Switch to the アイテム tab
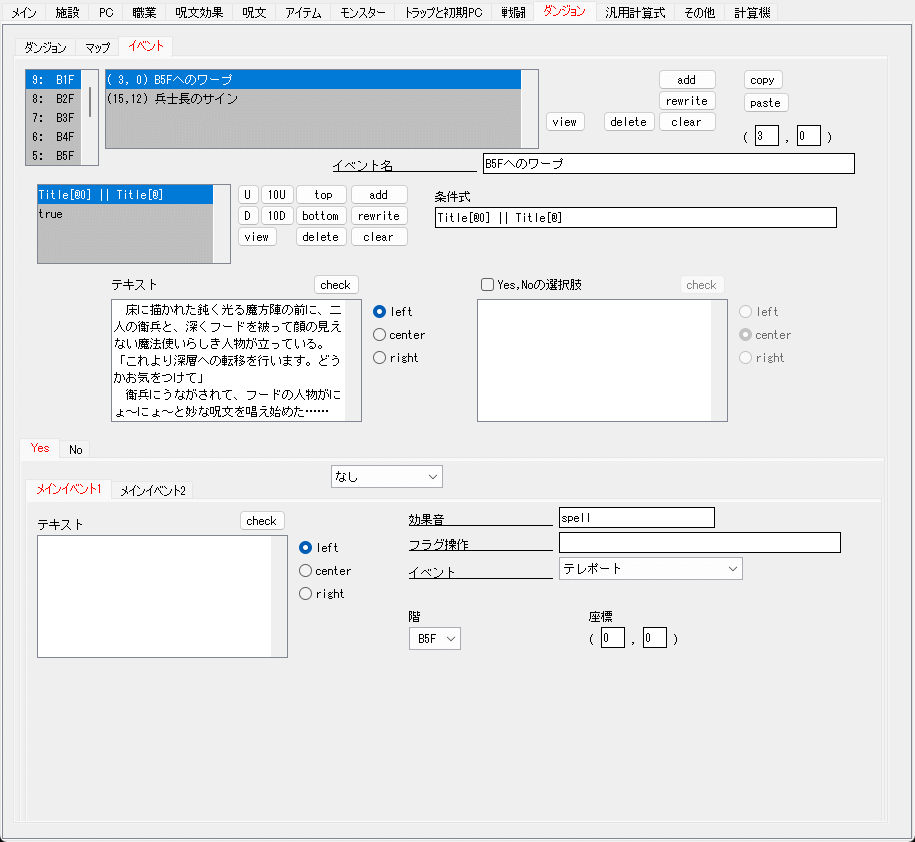 point(303,12)
